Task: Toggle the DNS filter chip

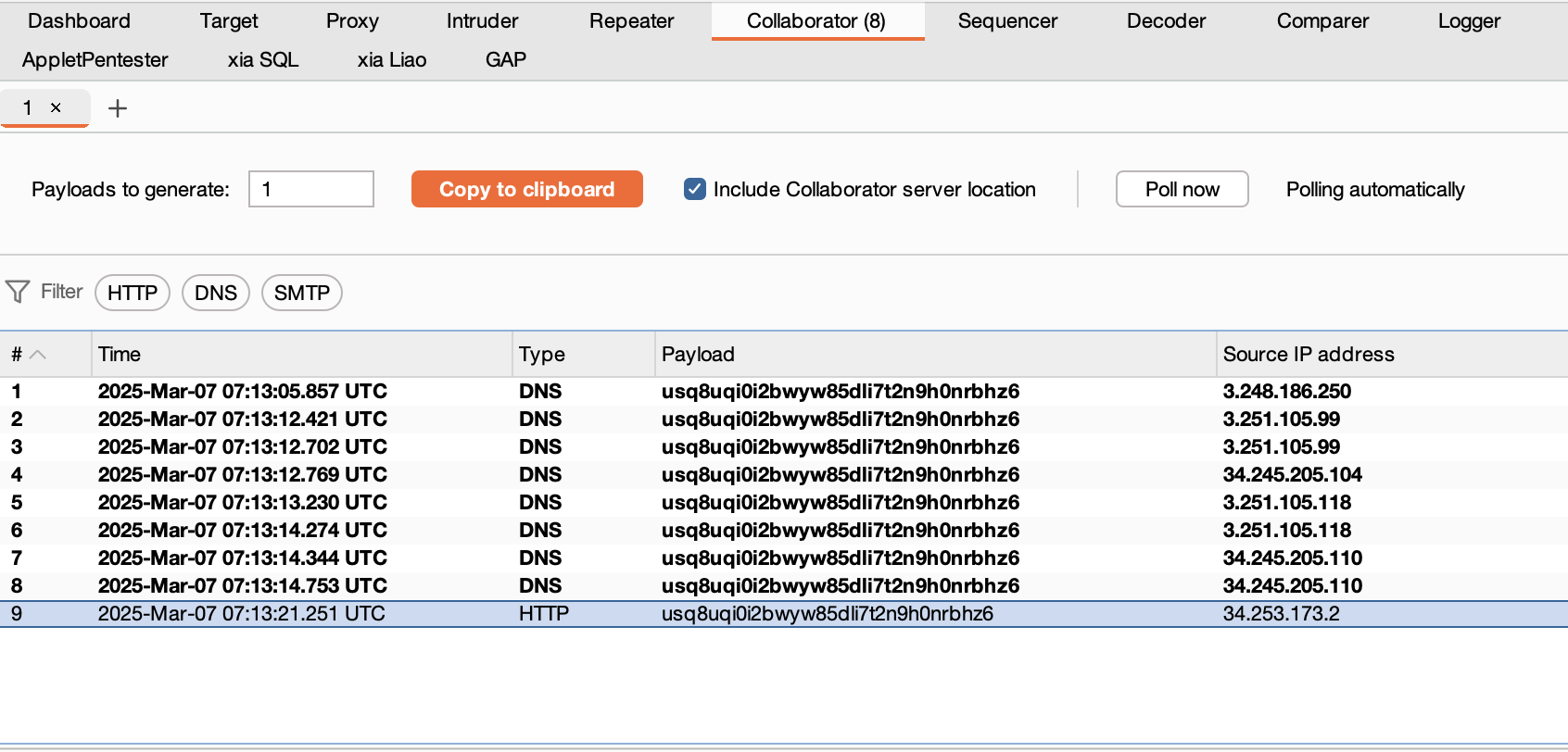Action: (x=216, y=293)
